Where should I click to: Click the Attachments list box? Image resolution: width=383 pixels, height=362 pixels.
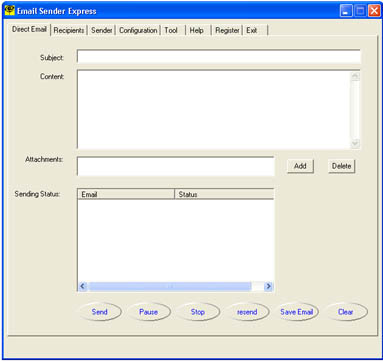click(176, 166)
